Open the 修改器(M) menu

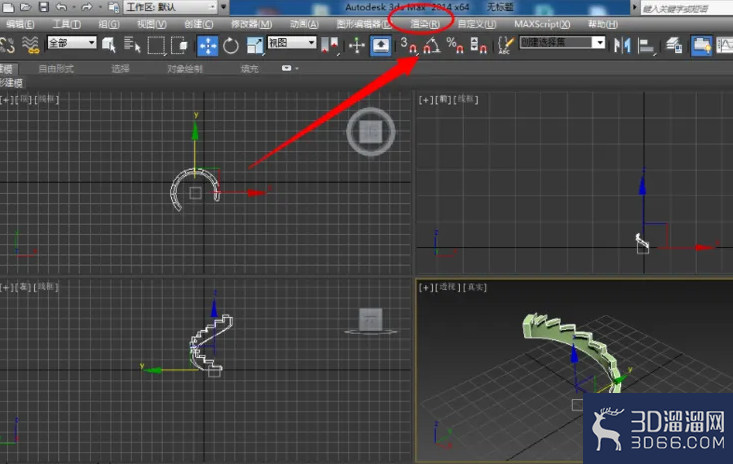pyautogui.click(x=251, y=24)
